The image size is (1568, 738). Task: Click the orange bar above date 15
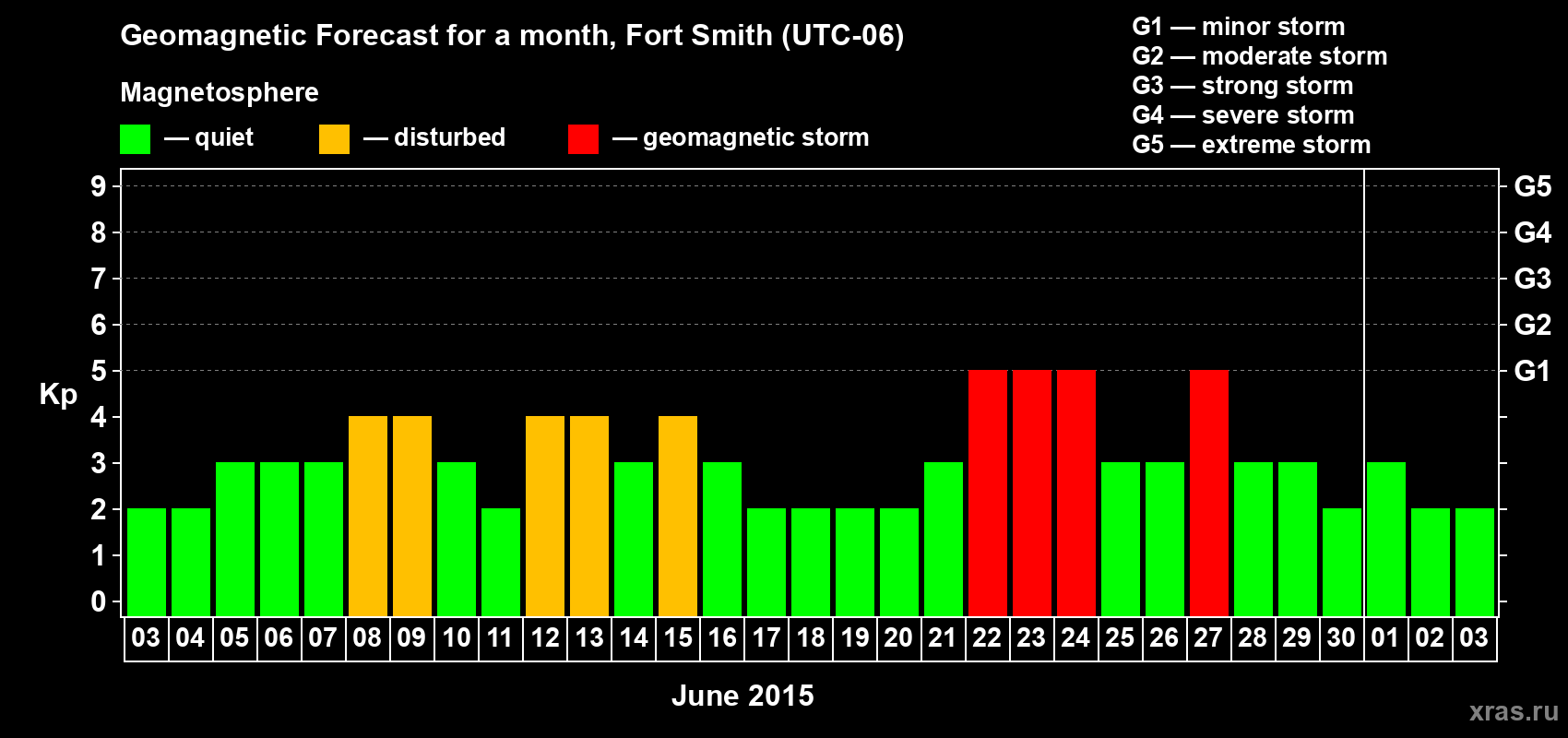click(678, 516)
